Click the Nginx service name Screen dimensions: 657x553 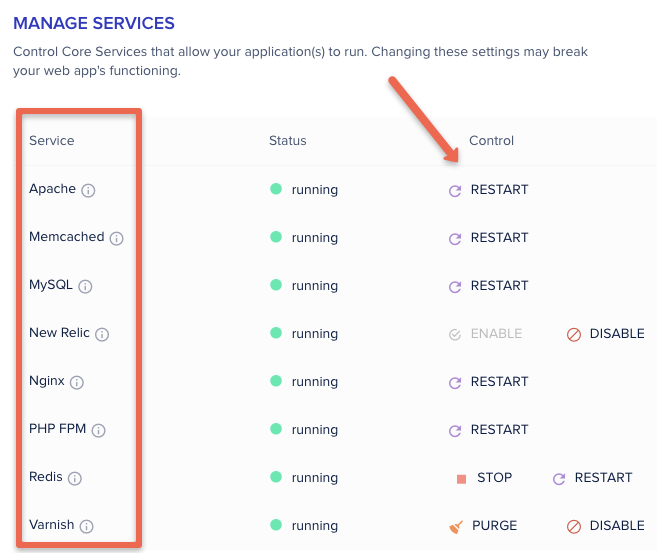point(47,381)
